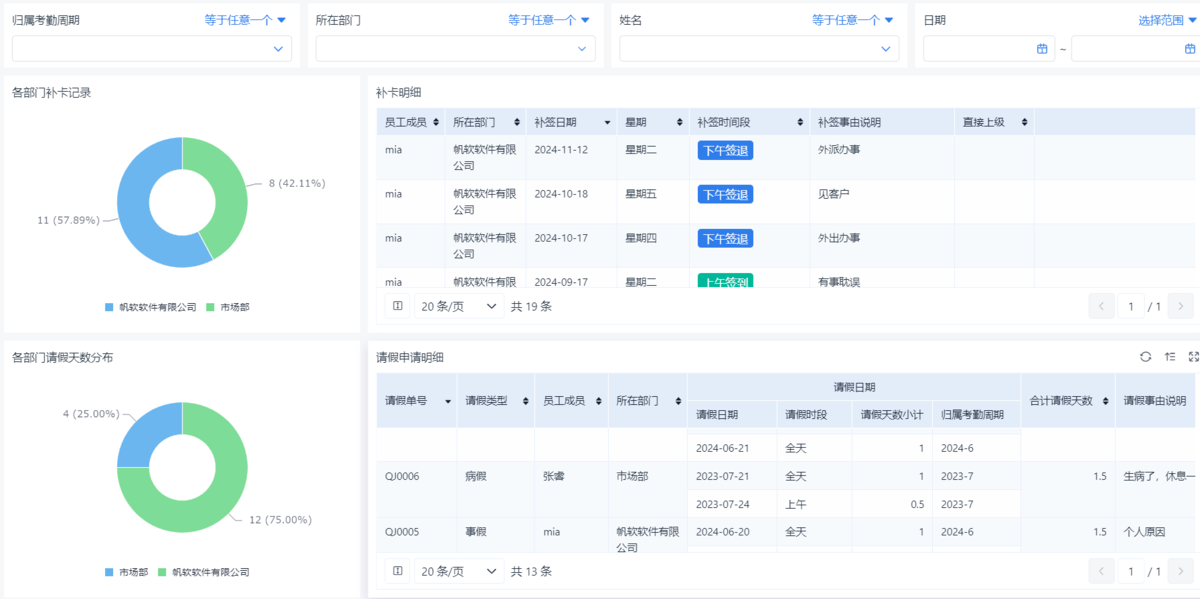Click the fullscreen icon on 请假申请明细 panel
The image size is (1200, 599).
[x=1193, y=357]
